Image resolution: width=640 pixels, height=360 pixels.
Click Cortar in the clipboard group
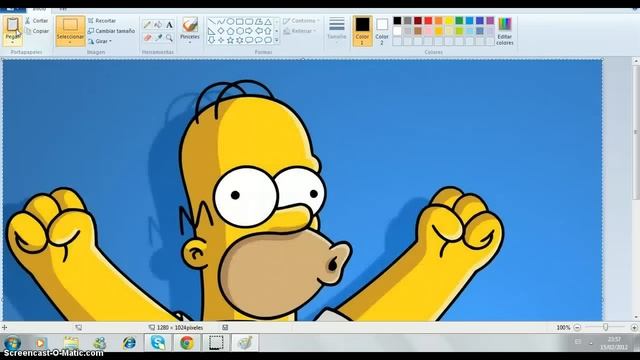click(37, 20)
